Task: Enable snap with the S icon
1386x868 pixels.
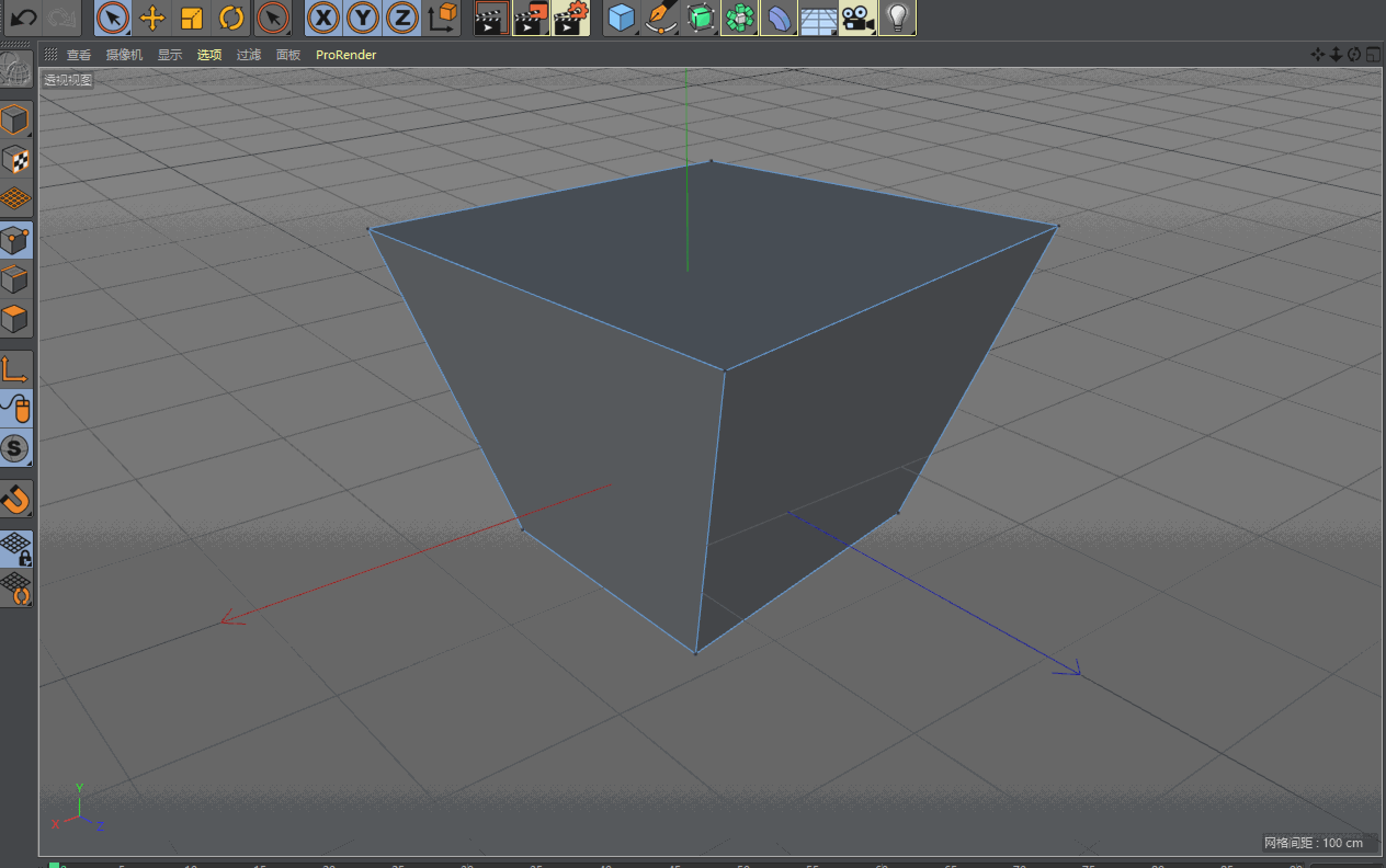Action: [x=15, y=448]
